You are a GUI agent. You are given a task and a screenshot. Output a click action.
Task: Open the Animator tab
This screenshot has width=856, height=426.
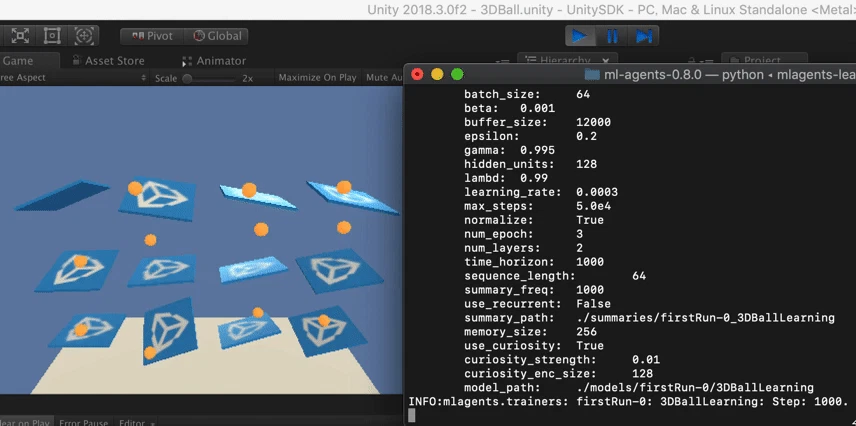214,61
